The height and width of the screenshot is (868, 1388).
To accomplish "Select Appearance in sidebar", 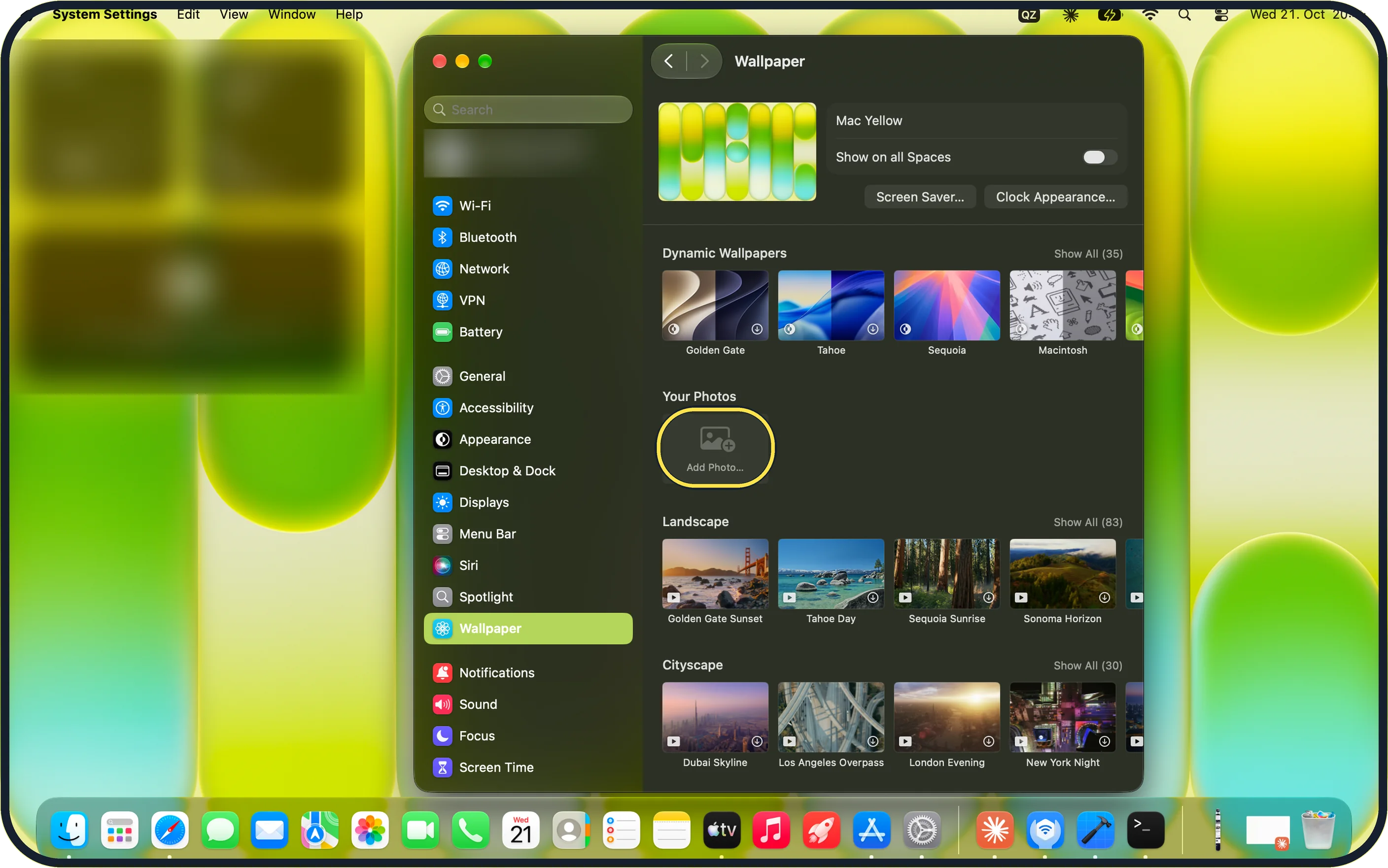I will coord(528,439).
